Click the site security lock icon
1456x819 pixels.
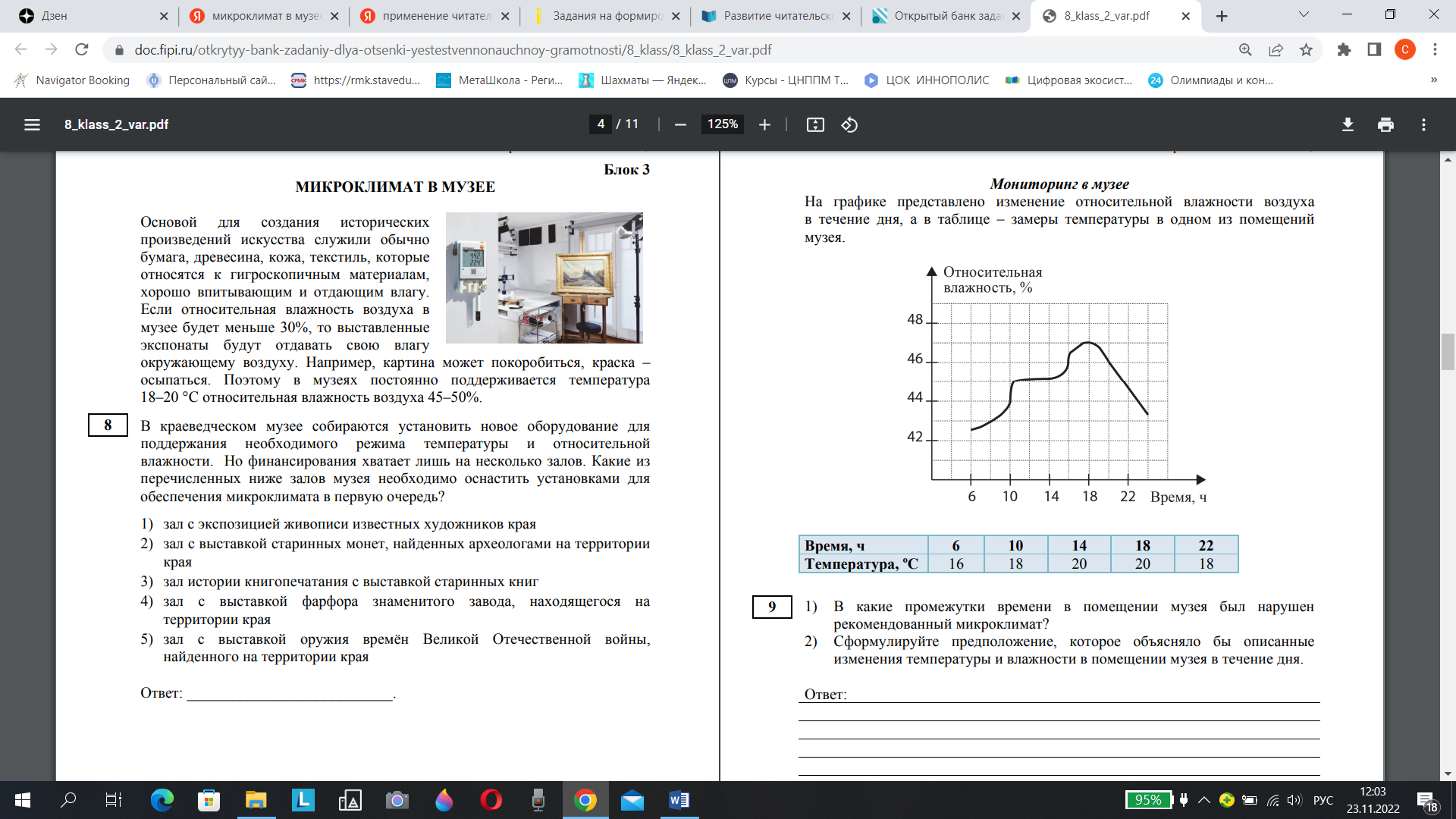pyautogui.click(x=118, y=49)
